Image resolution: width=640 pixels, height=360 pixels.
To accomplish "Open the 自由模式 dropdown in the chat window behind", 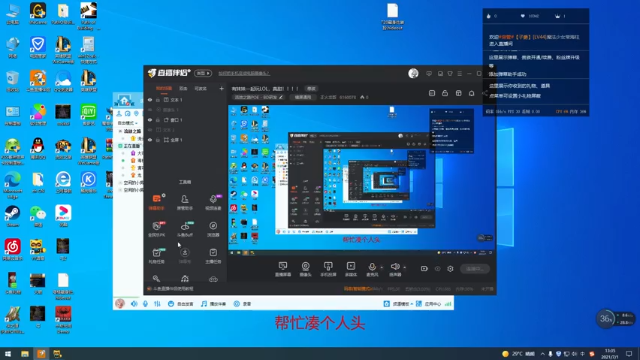I will click(127, 123).
